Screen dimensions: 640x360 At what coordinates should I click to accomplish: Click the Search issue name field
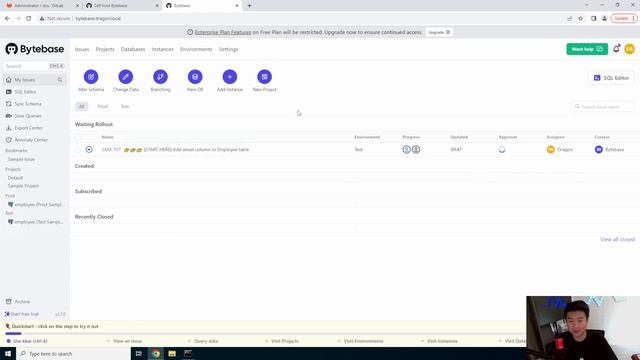603,107
